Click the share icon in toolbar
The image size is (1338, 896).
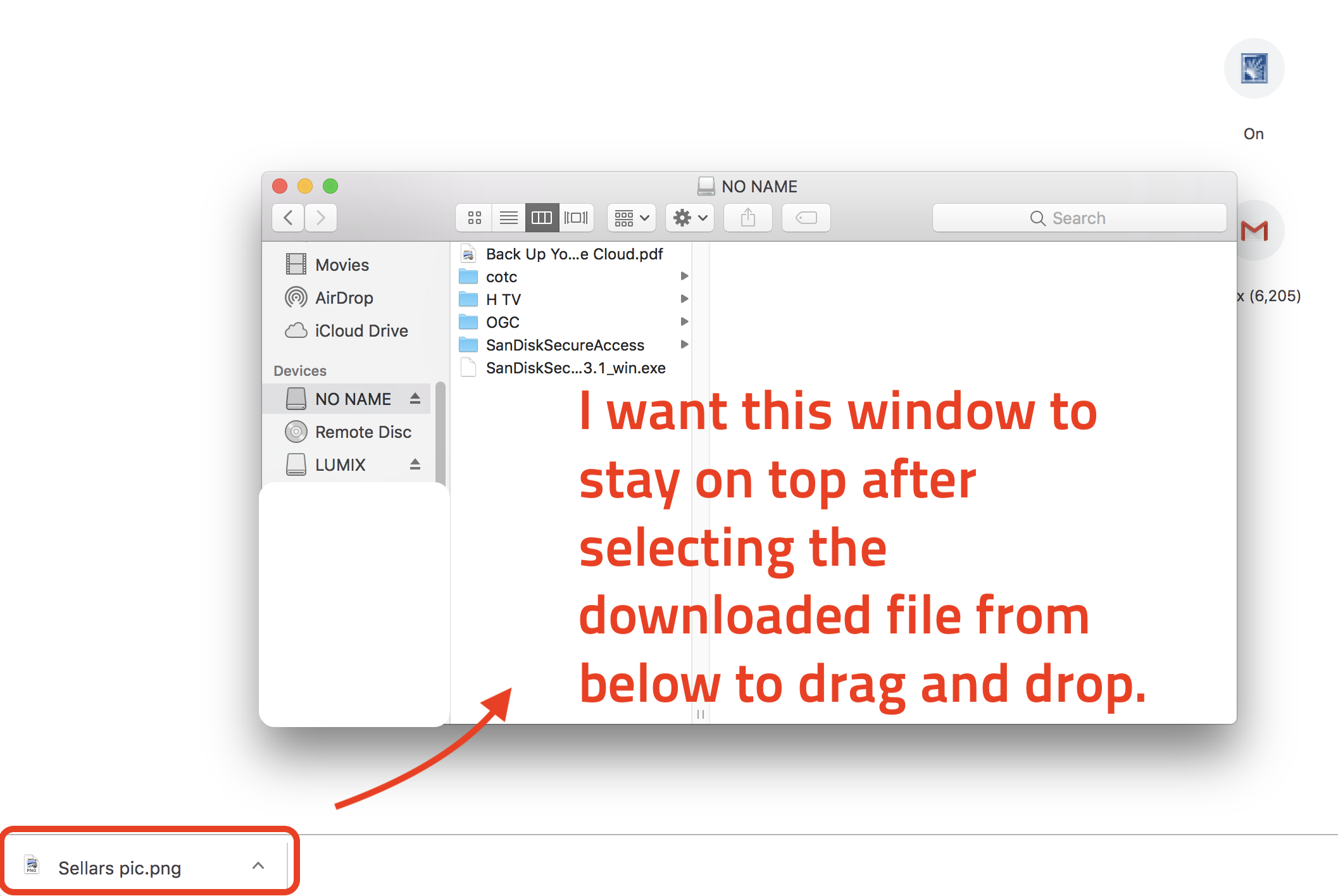coord(749,218)
